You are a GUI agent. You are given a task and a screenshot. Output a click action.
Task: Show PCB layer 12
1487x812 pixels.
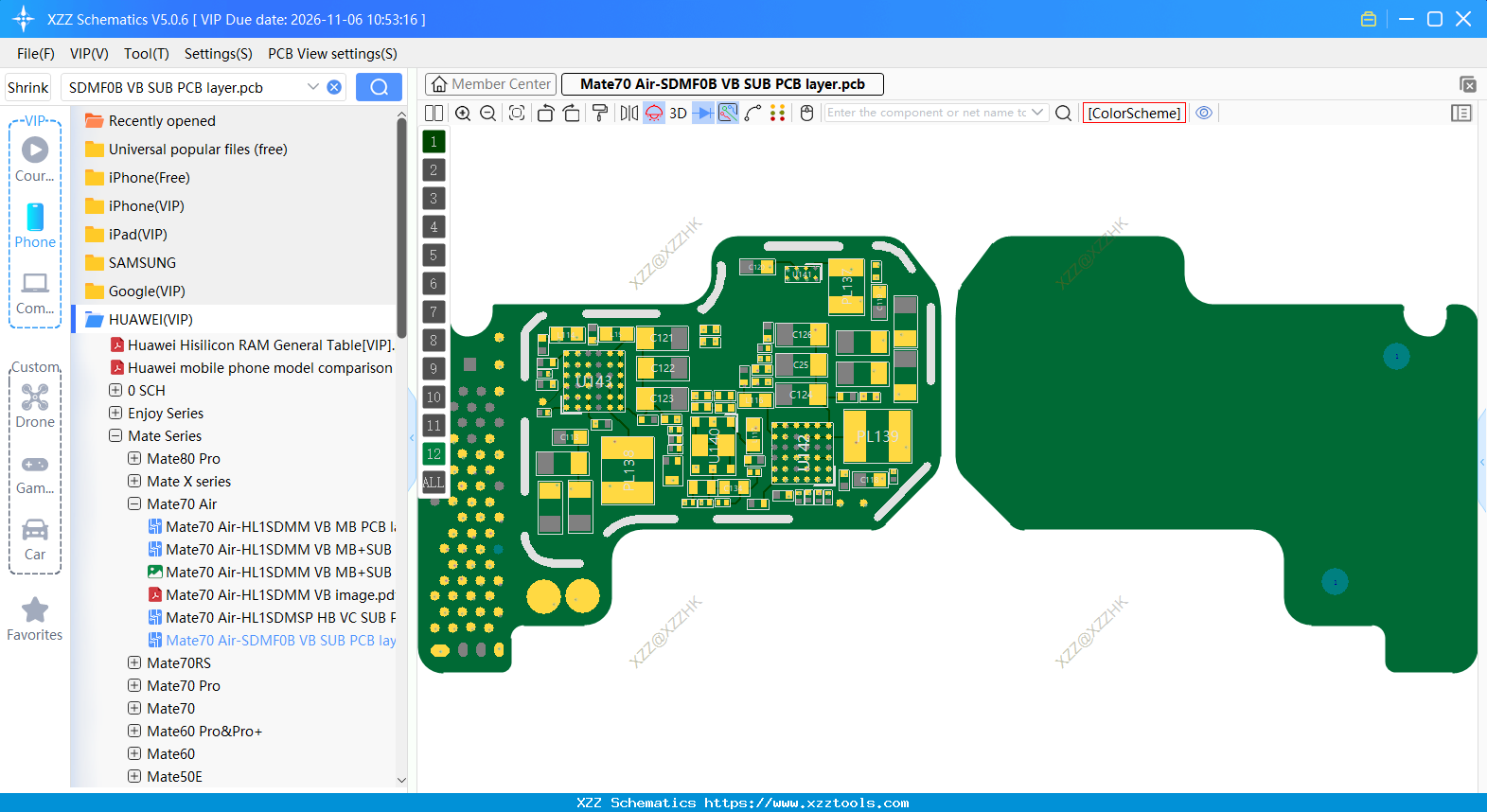pyautogui.click(x=434, y=454)
